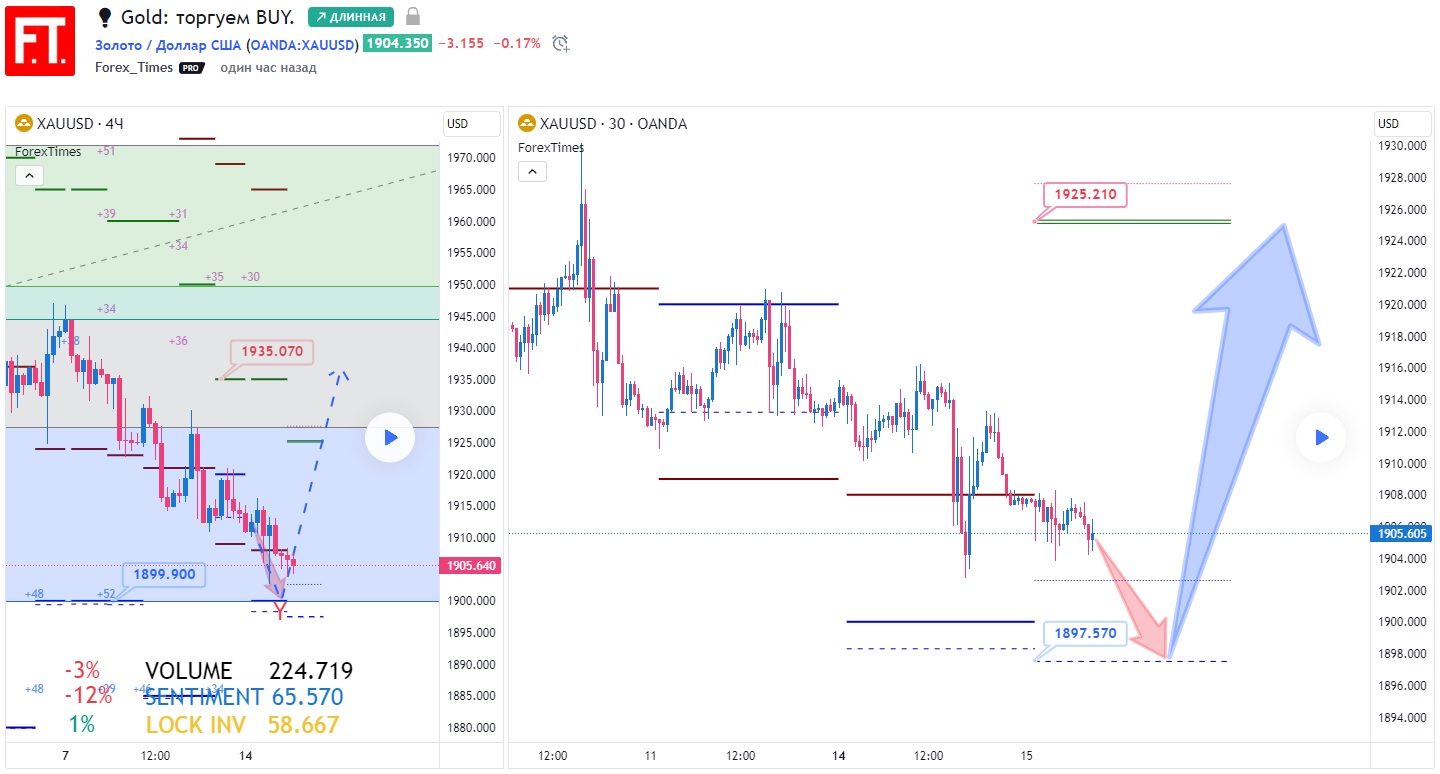Click the green long-position tag
The height and width of the screenshot is (774, 1440).
point(350,17)
